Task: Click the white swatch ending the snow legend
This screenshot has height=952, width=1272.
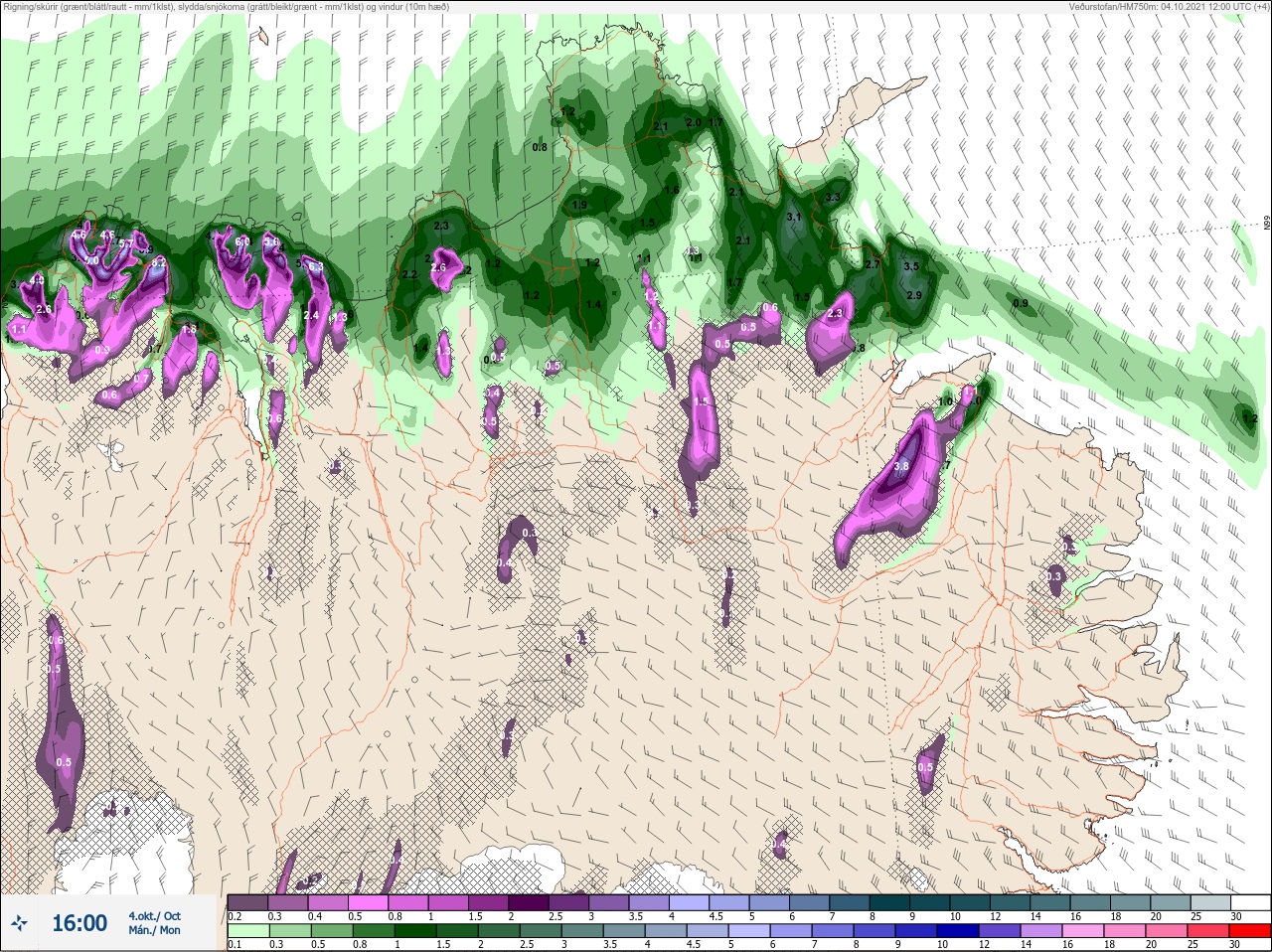Action: (1249, 902)
